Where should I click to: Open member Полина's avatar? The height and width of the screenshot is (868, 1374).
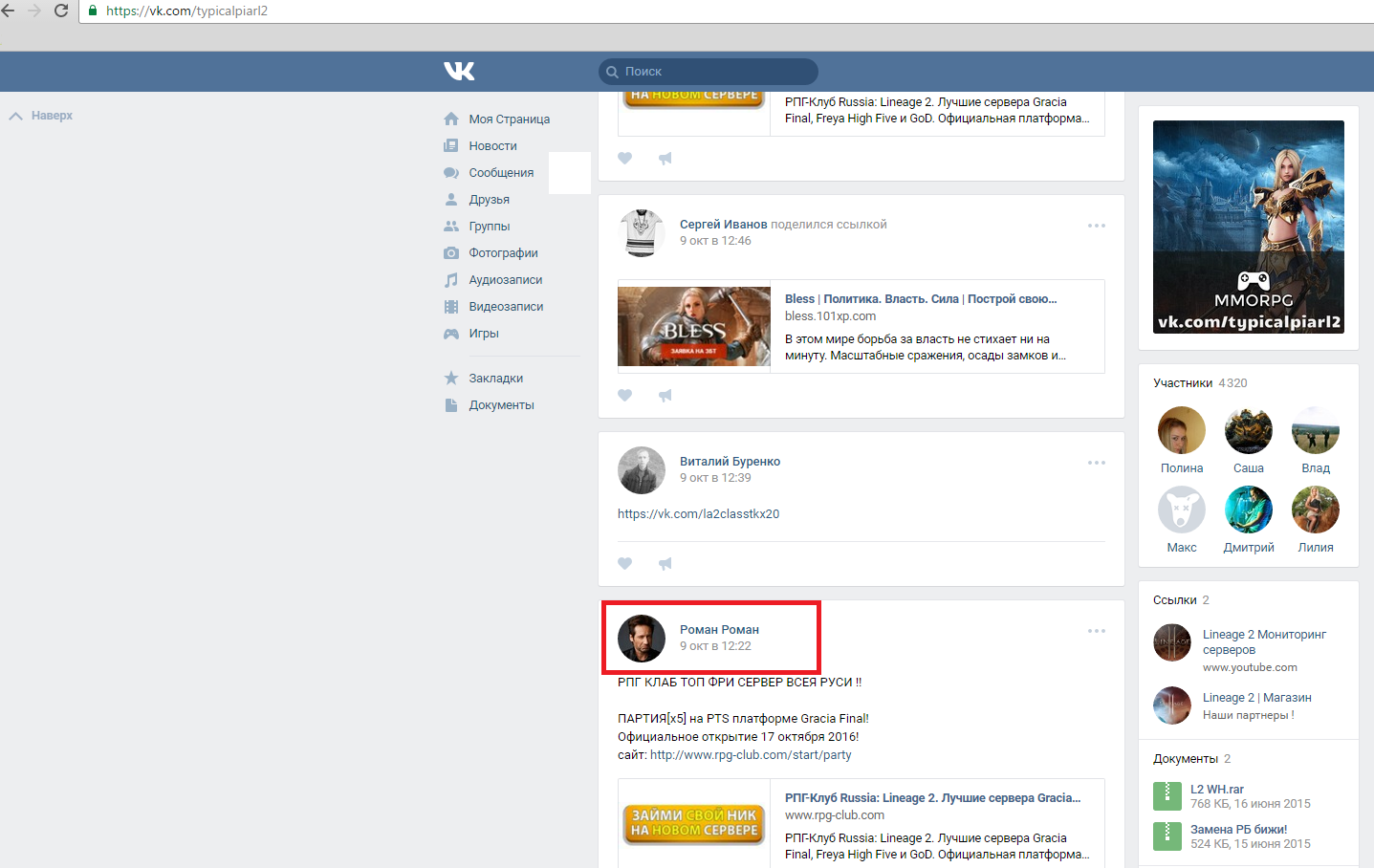tap(1182, 430)
